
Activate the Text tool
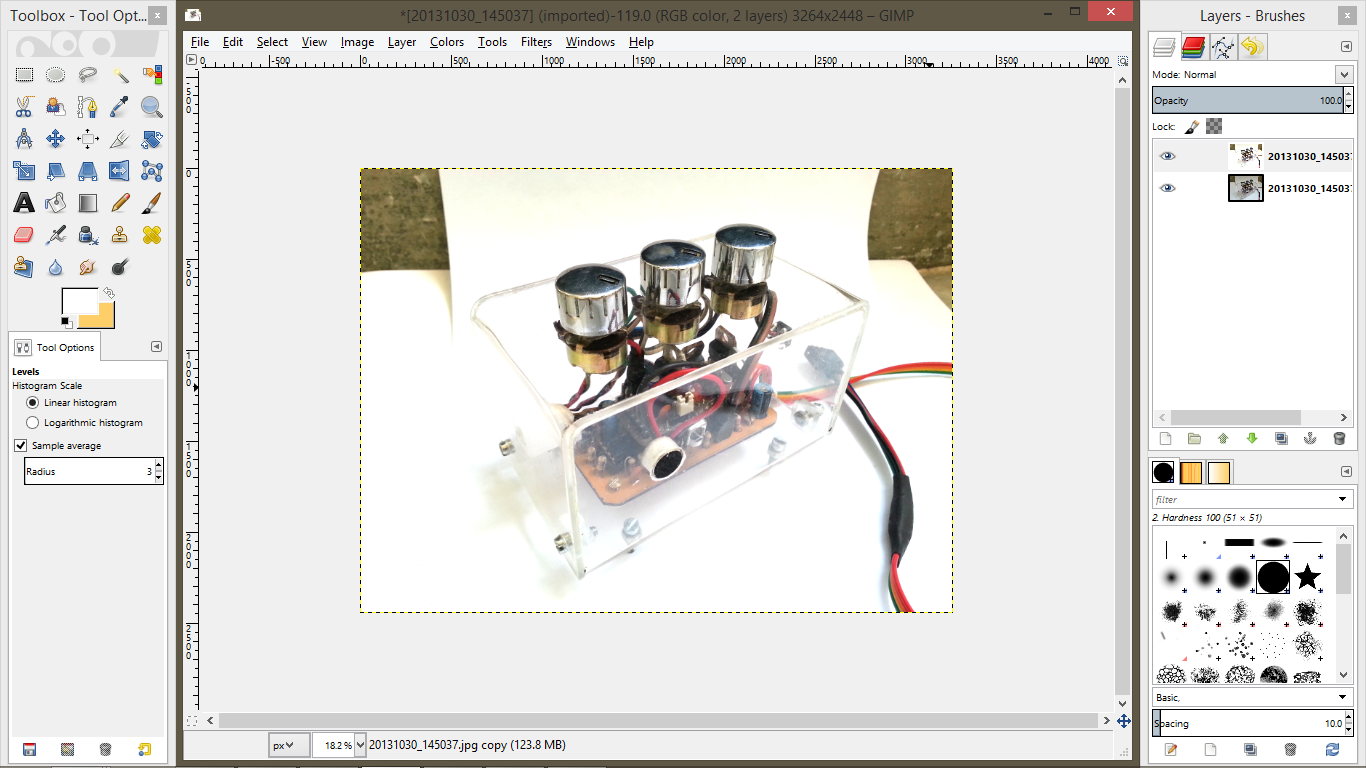click(x=24, y=202)
